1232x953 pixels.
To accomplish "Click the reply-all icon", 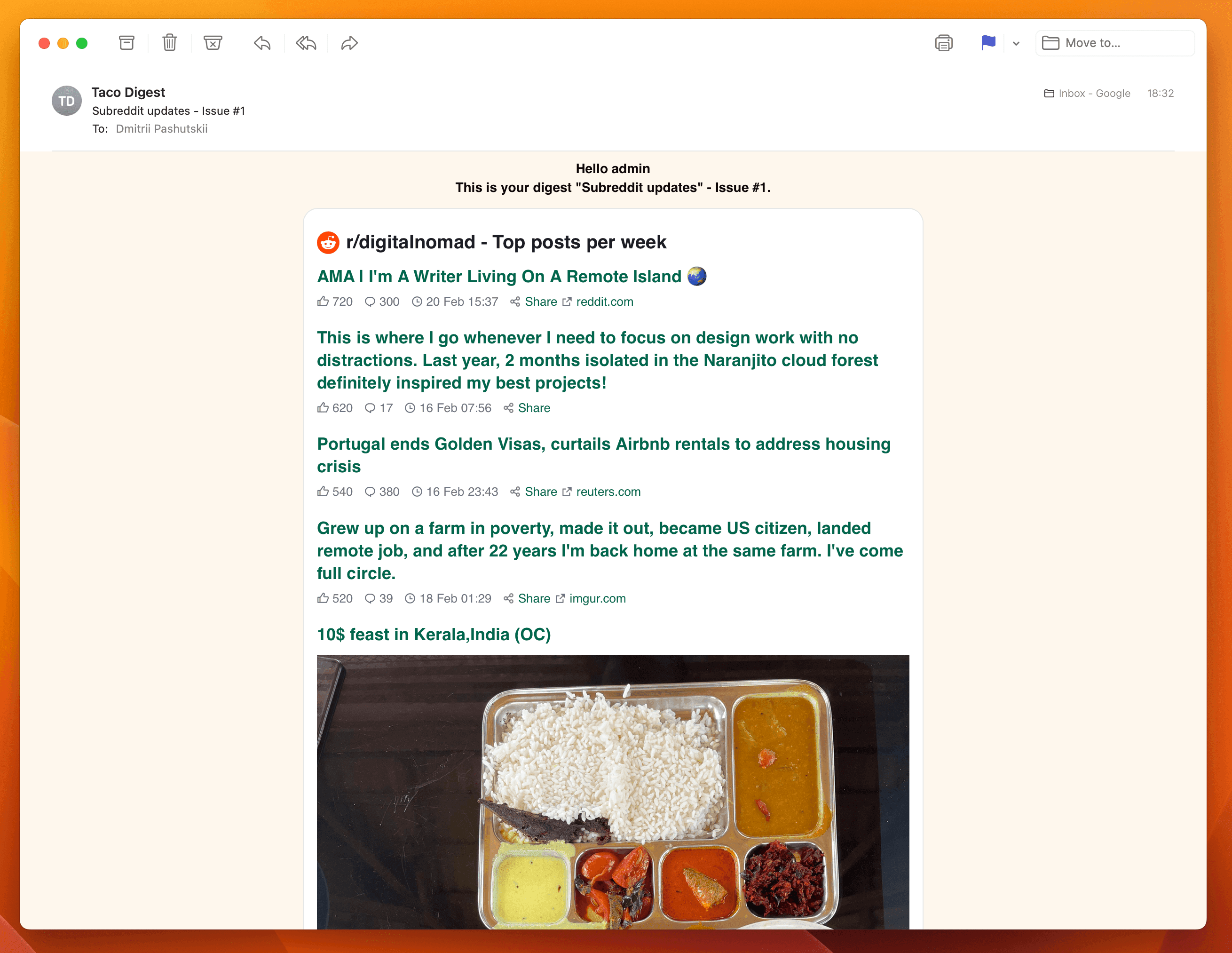I will 306,42.
